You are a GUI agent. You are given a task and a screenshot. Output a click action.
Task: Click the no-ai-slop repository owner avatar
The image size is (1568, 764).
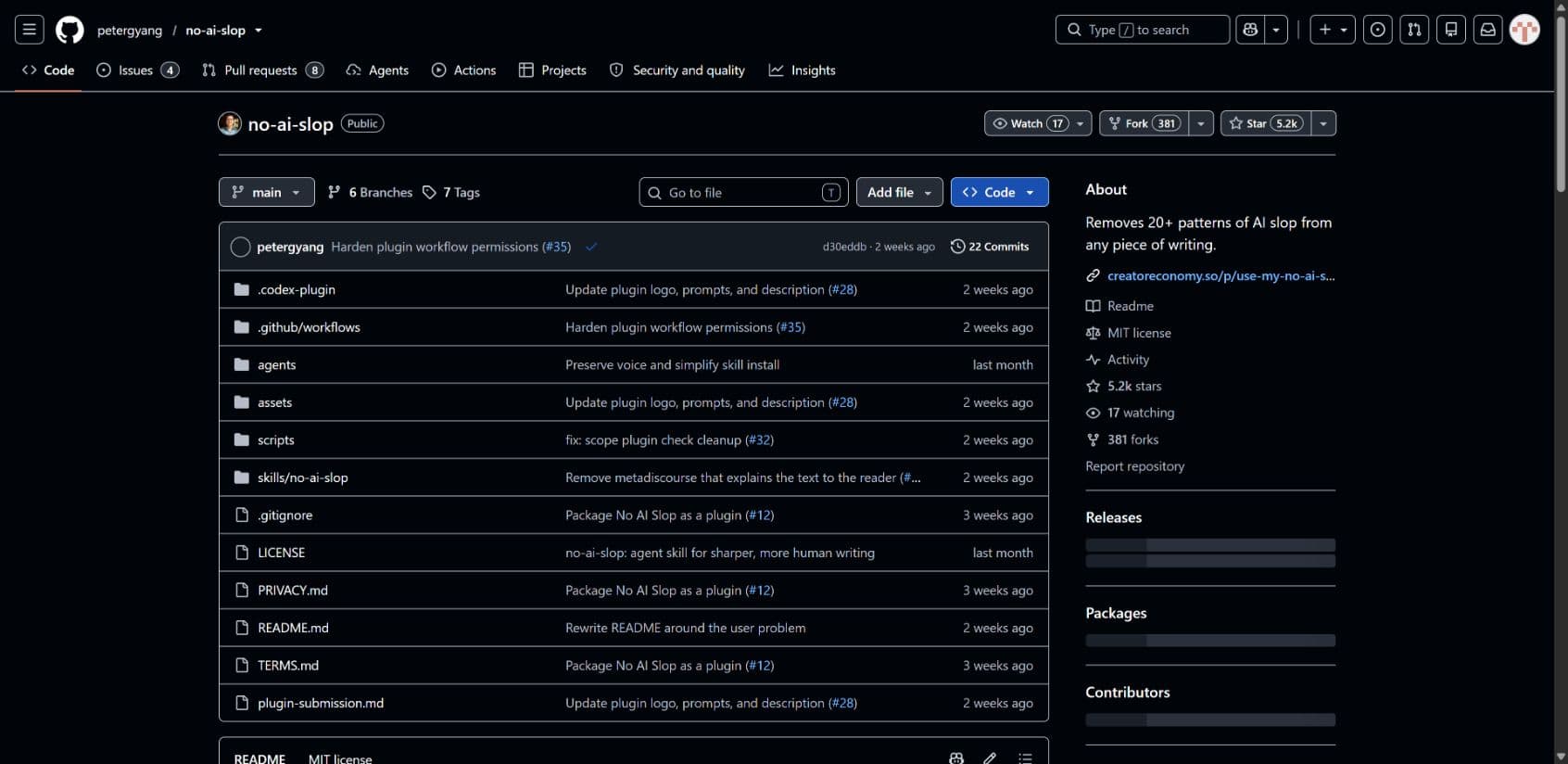pyautogui.click(x=230, y=123)
